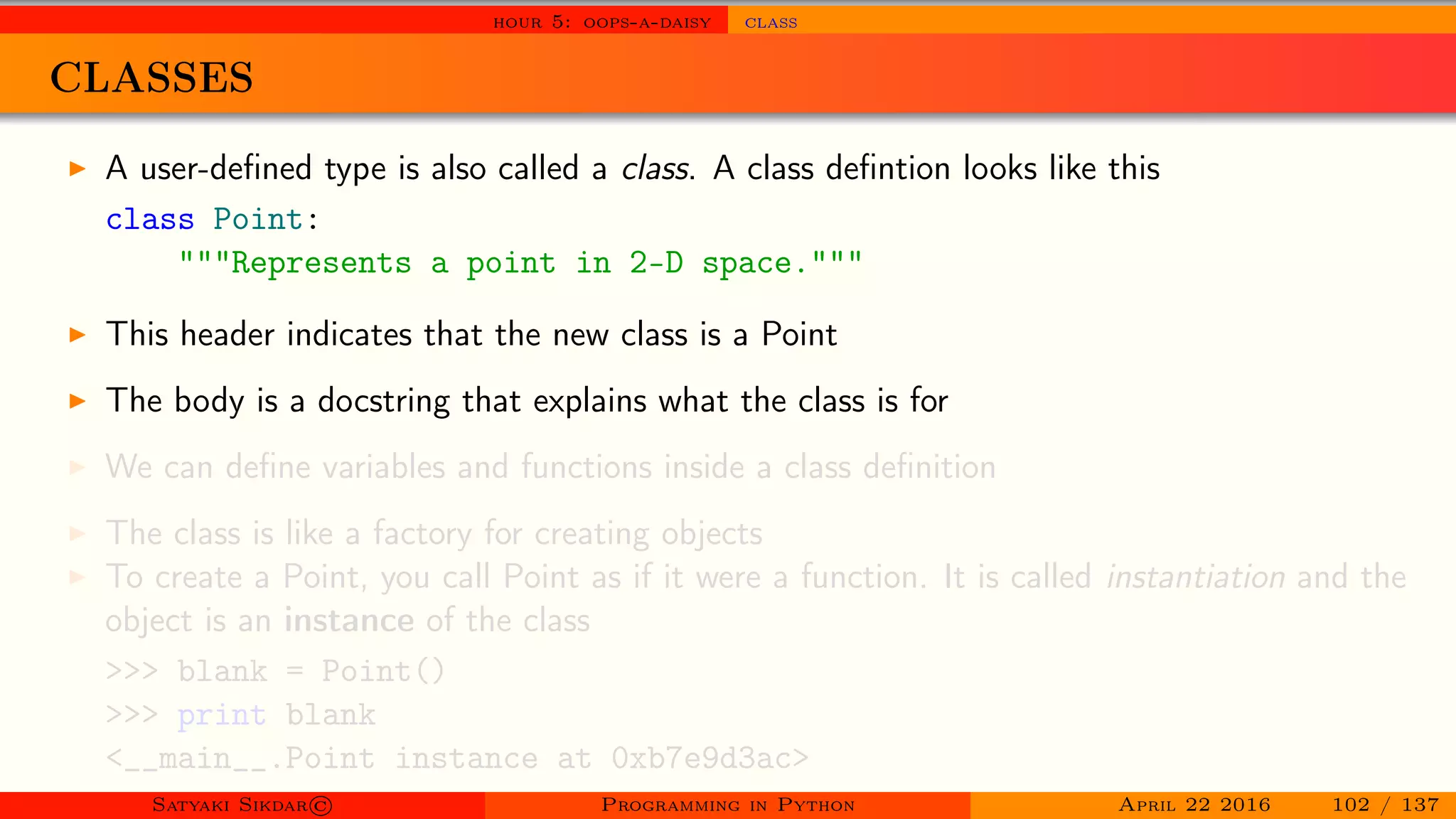The width and height of the screenshot is (1456, 819).
Task: Select text 'This header indicates that the new class is a Point'
Action: pos(471,334)
